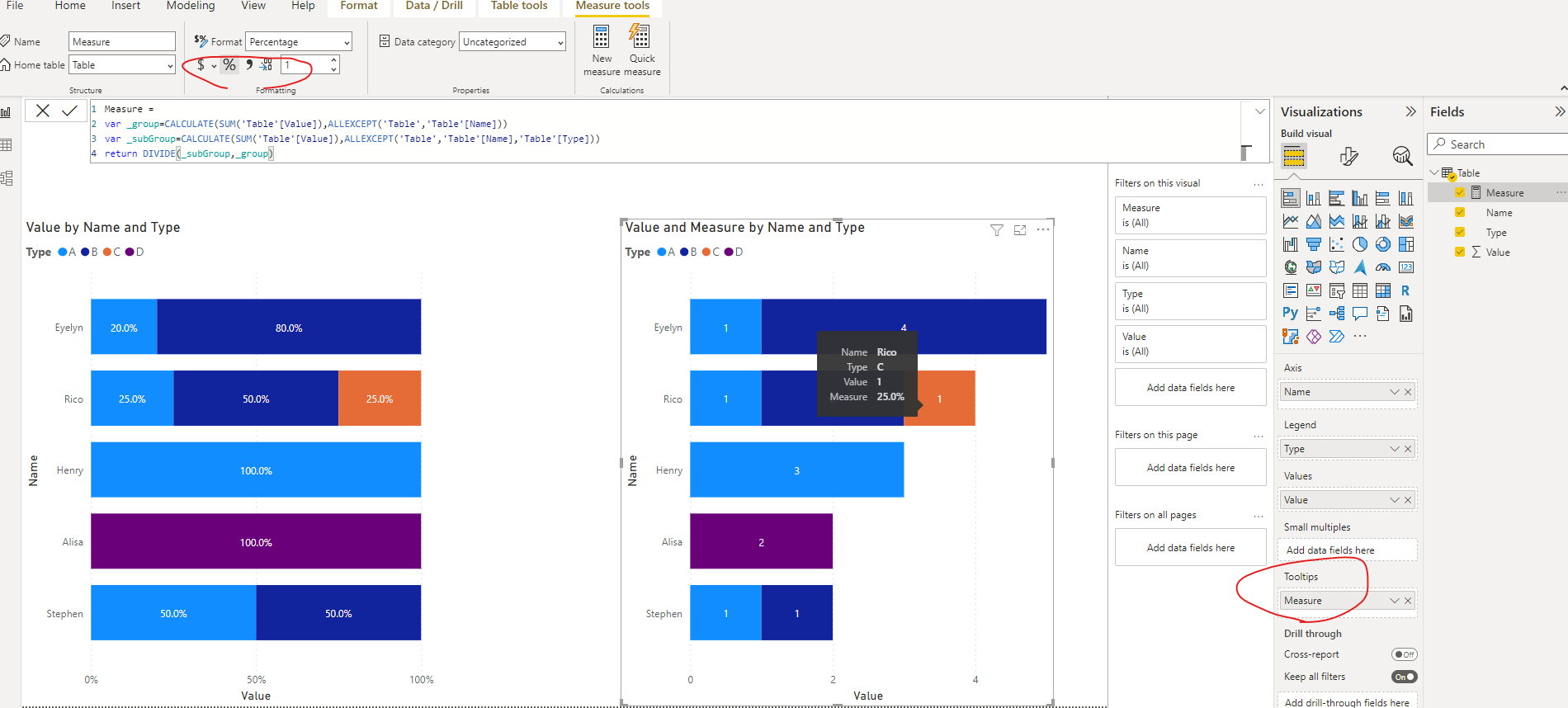Open the Format visual paintbrush tab

pos(1348,156)
